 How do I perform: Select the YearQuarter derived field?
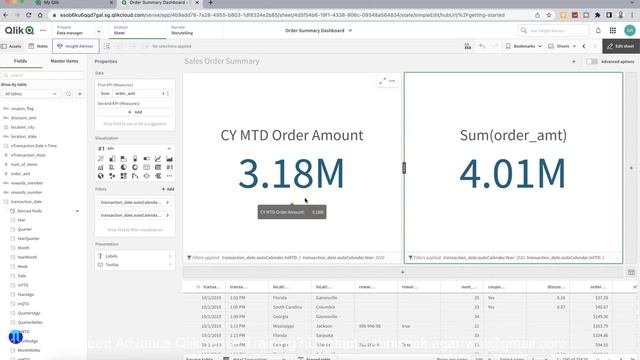point(28,238)
